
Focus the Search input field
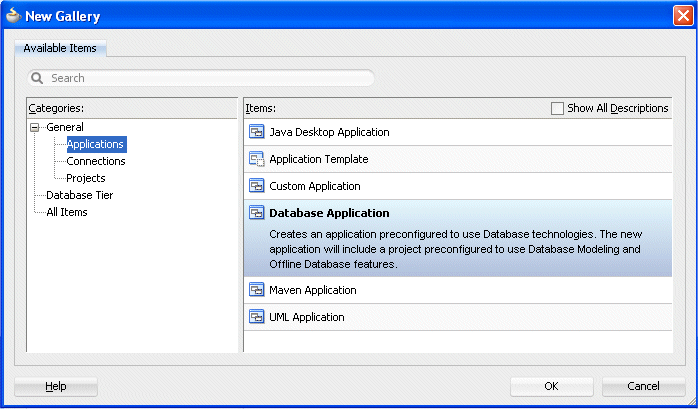(210, 78)
